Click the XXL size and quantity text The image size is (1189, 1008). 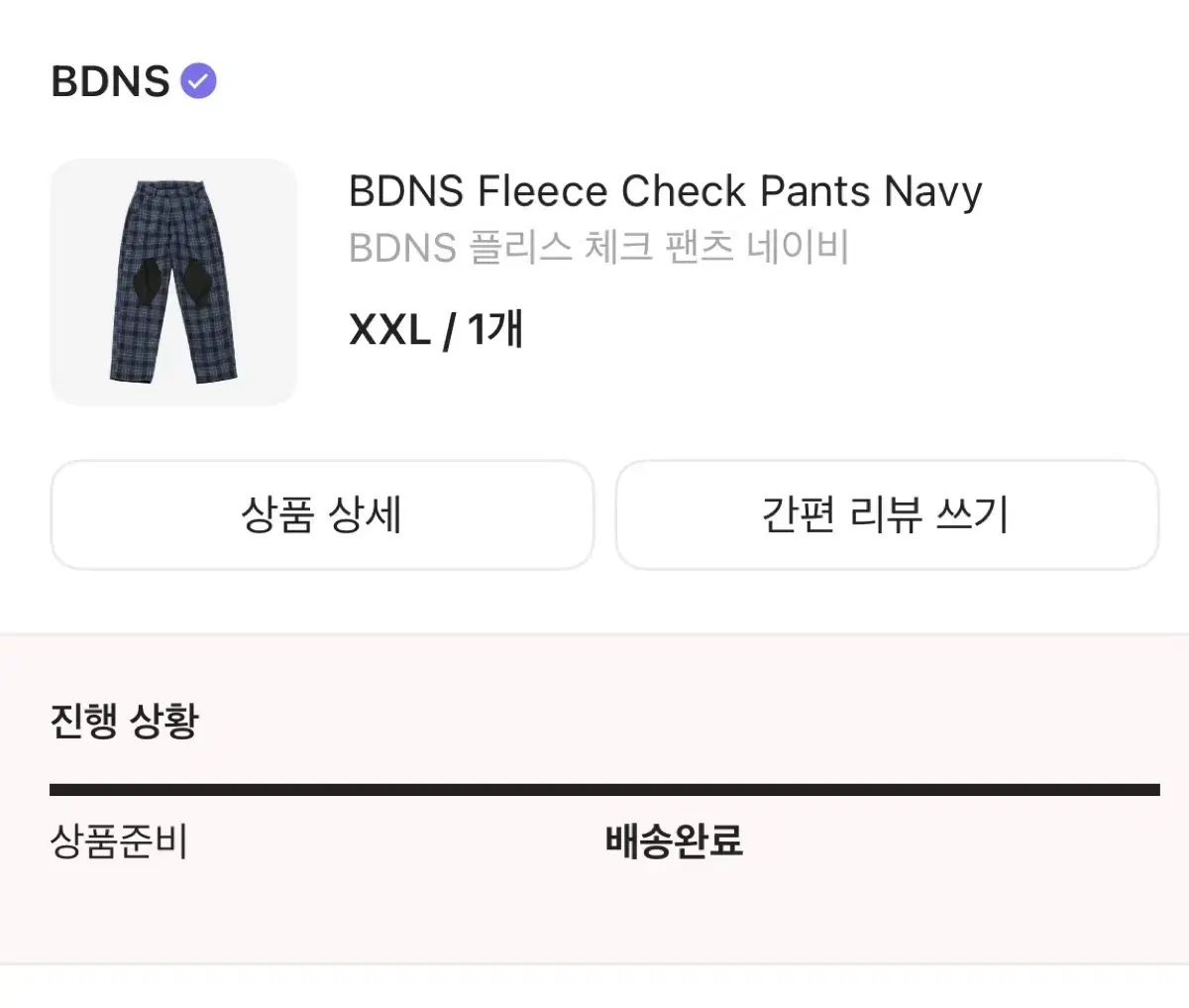pos(436,330)
